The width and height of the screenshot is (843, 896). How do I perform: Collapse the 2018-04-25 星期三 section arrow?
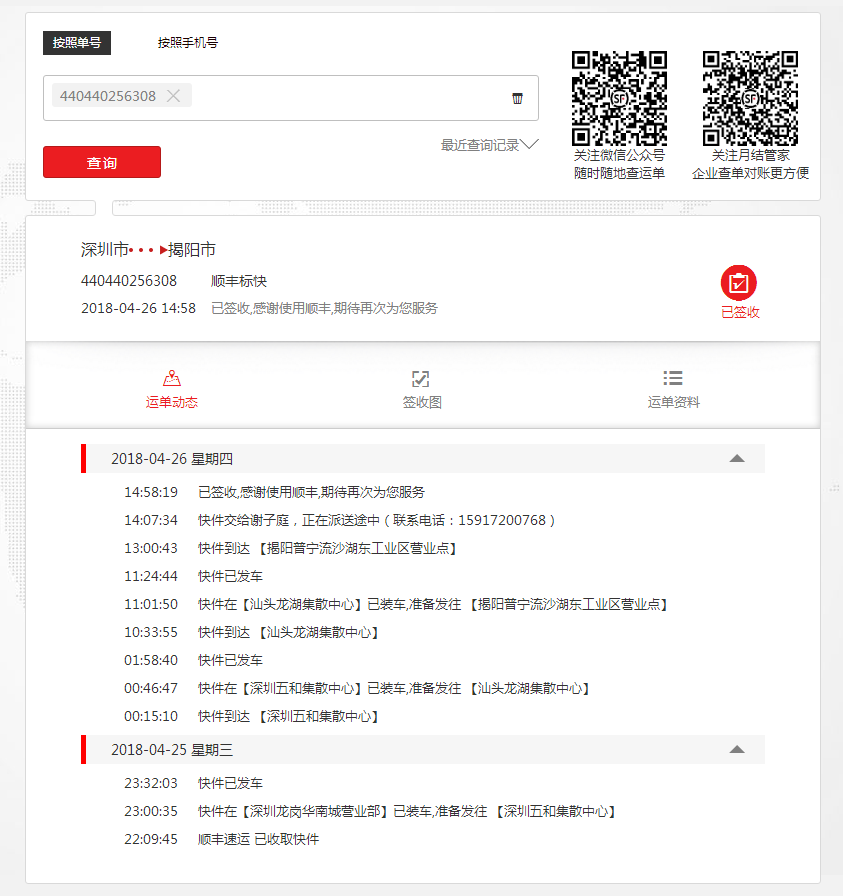coord(737,749)
